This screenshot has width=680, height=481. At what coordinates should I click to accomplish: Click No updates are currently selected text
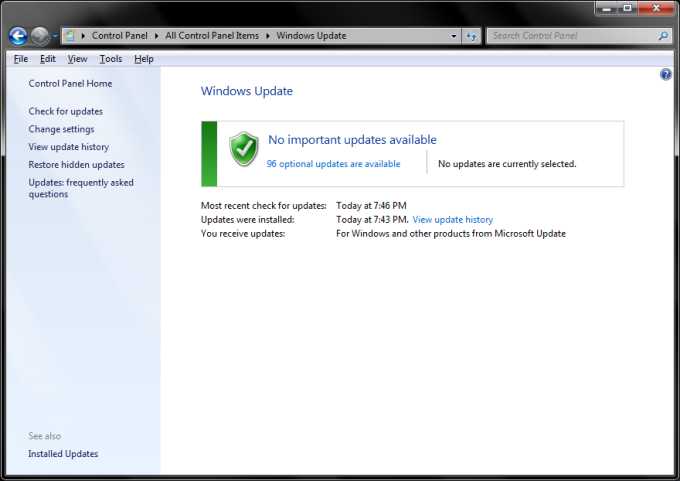(507, 164)
